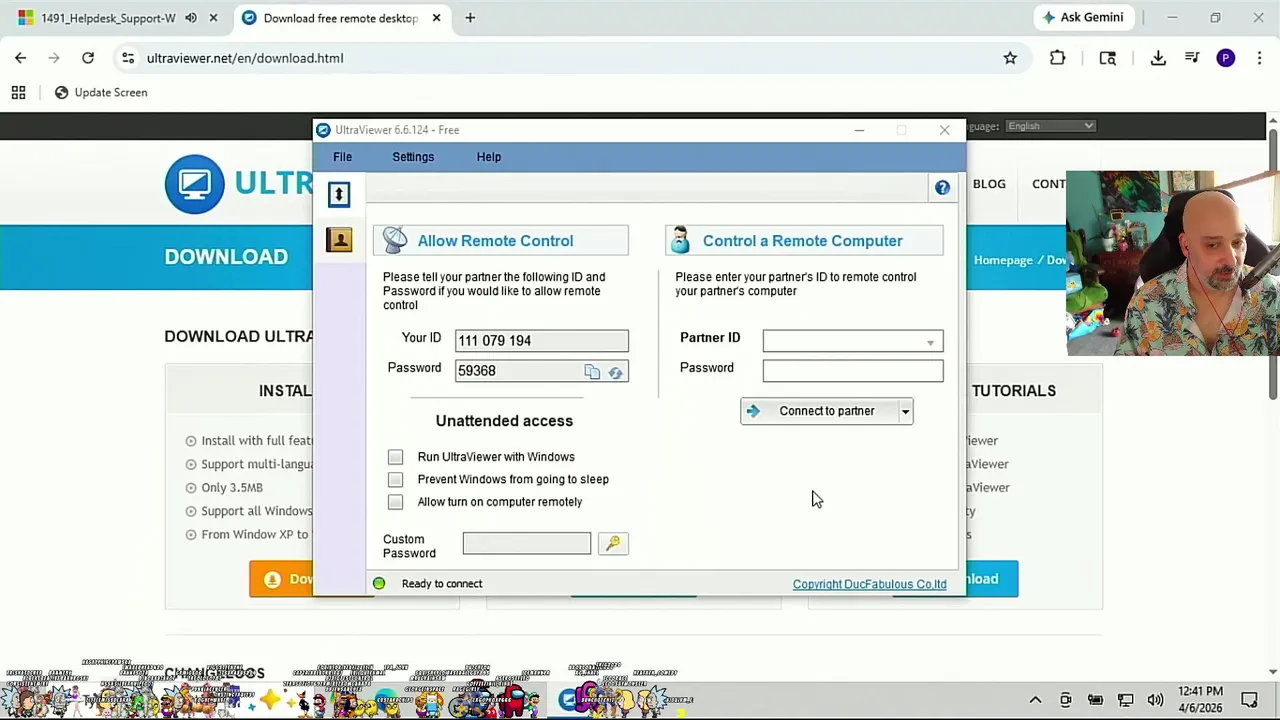Open the browser Extensions puzzle icon
Viewport: 1280px width, 720px height.
coord(1057,58)
